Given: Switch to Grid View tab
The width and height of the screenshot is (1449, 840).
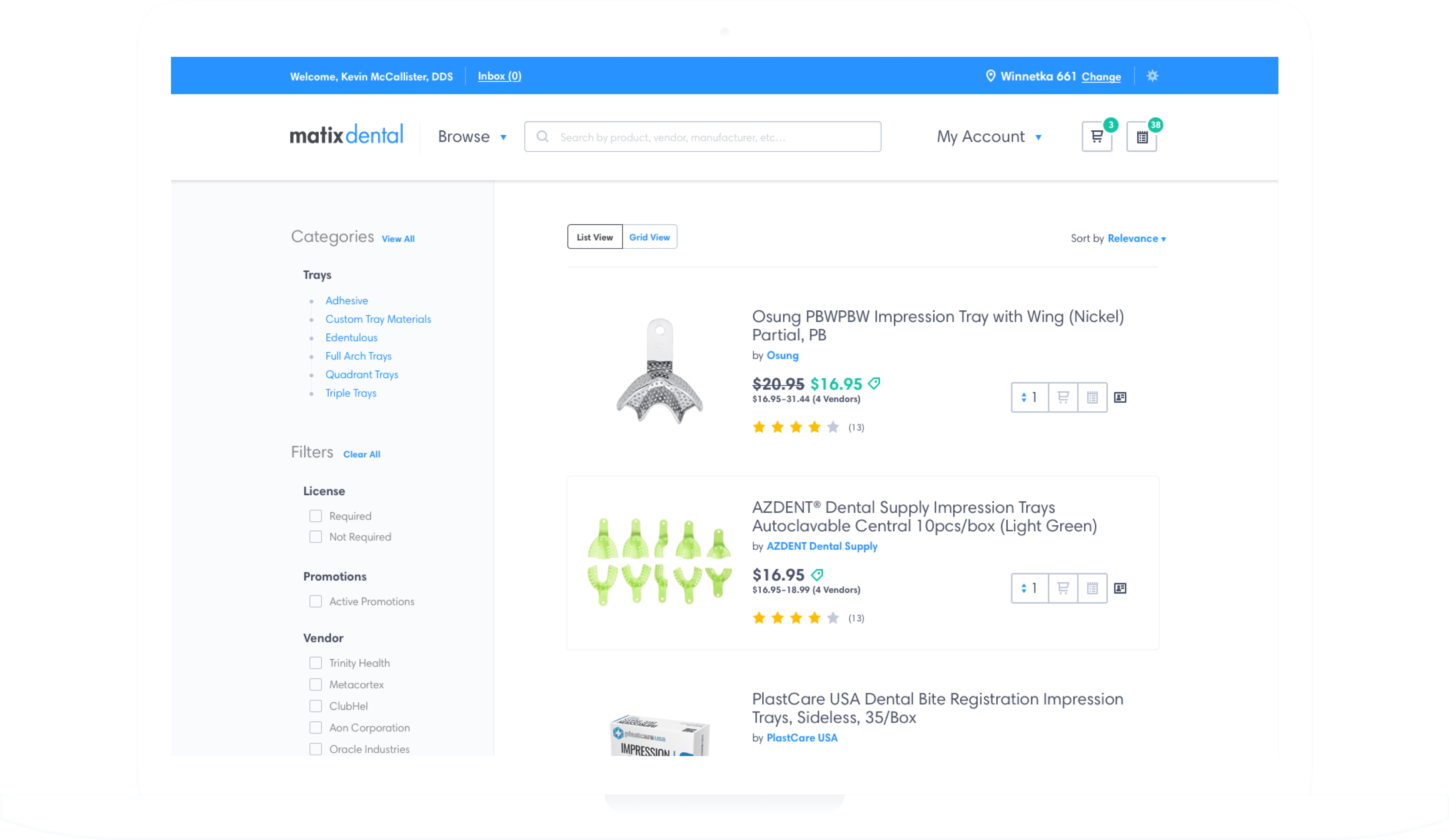Looking at the screenshot, I should coord(649,237).
